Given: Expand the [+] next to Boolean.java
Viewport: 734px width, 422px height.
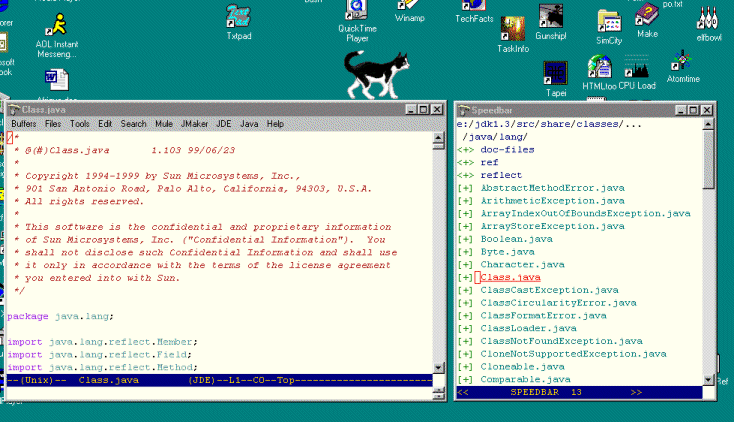Looking at the screenshot, I should 466,239.
